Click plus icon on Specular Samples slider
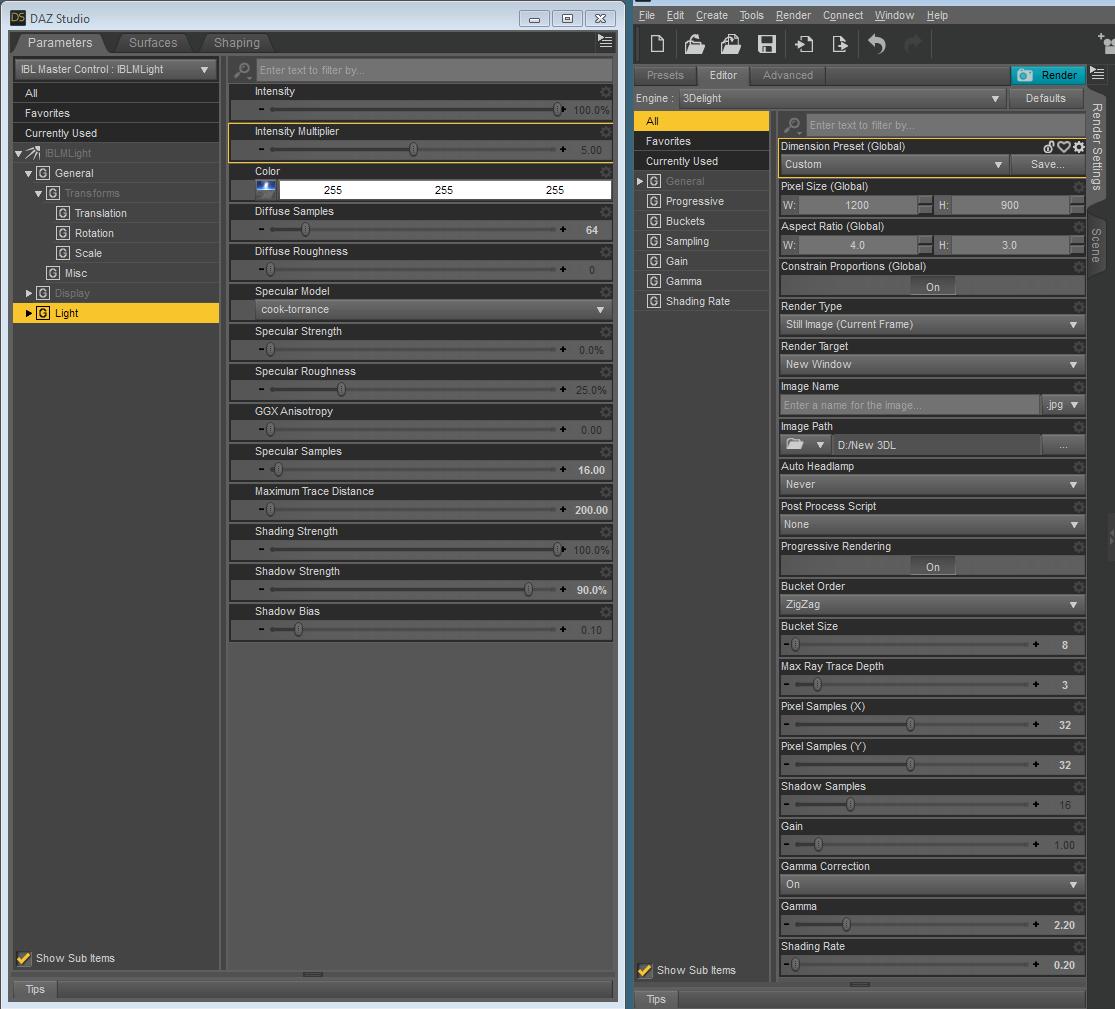The image size is (1115, 1009). [563, 469]
